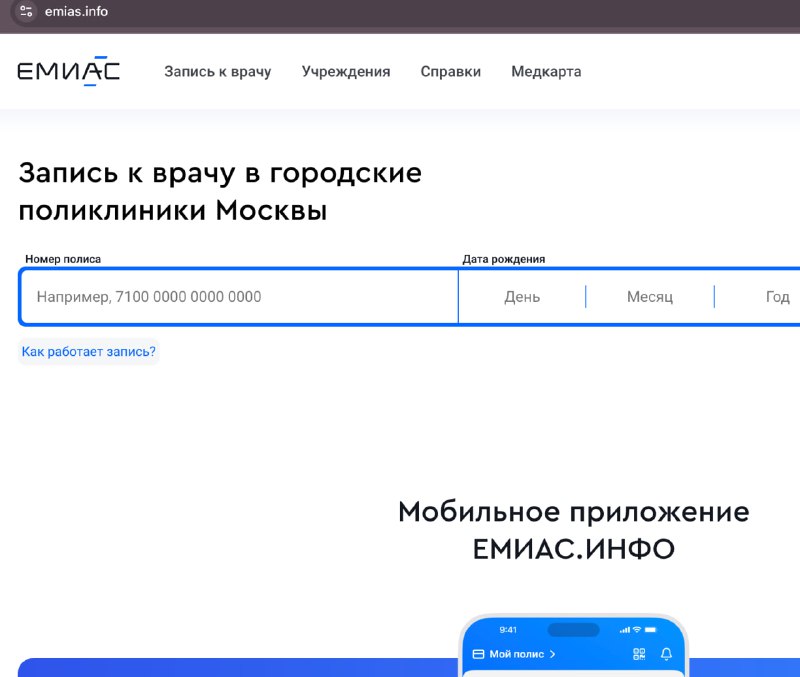Open the site information icon beside emias.info
The height and width of the screenshot is (677, 800).
[26, 11]
